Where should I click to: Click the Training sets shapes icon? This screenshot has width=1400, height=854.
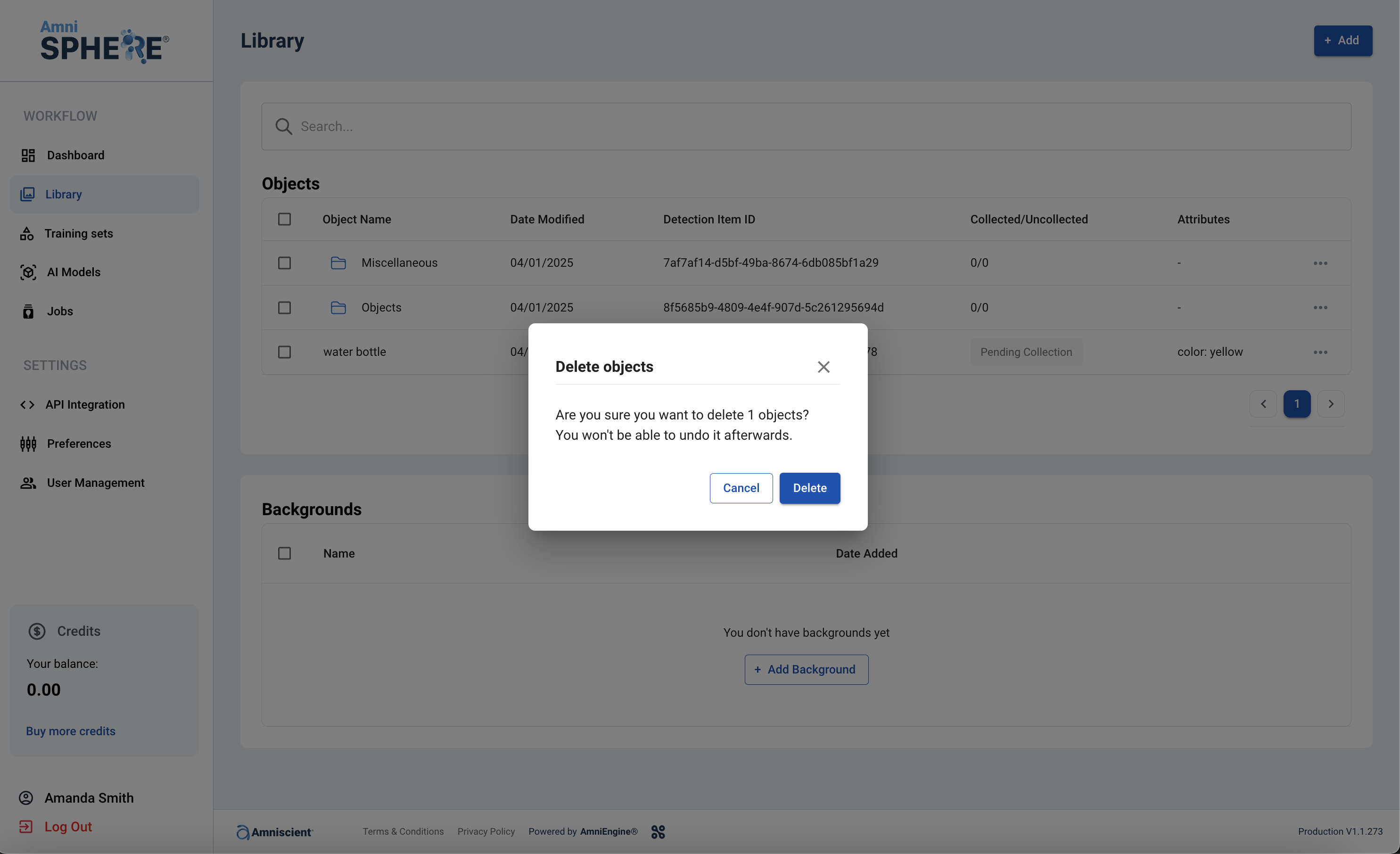pos(27,233)
